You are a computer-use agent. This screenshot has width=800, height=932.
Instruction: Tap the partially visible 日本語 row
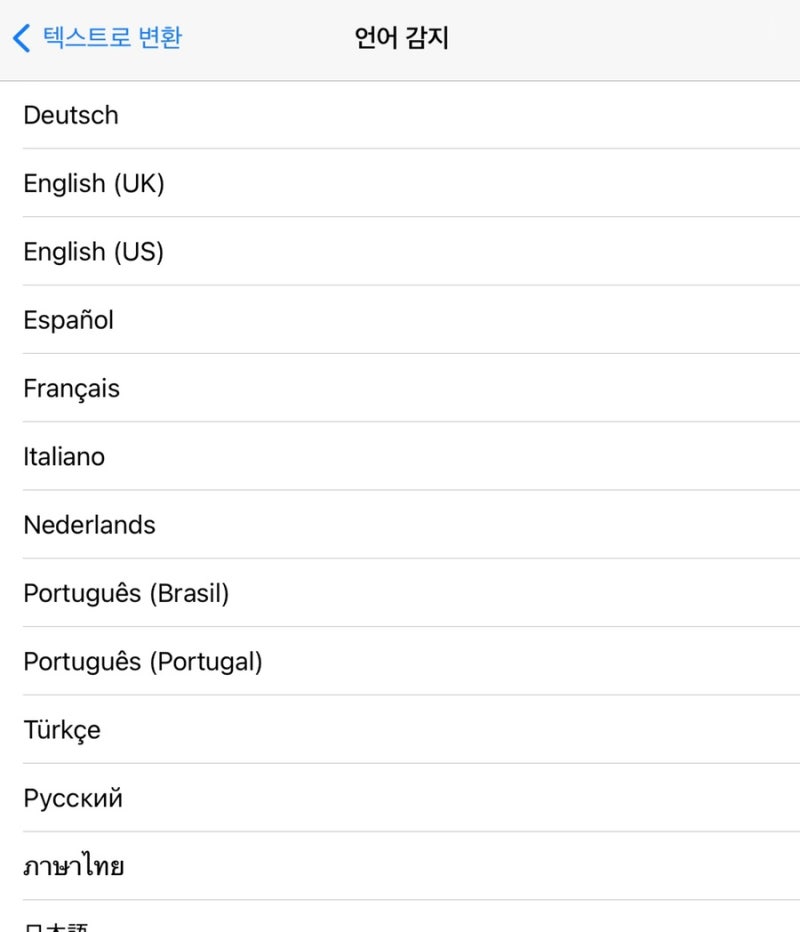(400, 917)
